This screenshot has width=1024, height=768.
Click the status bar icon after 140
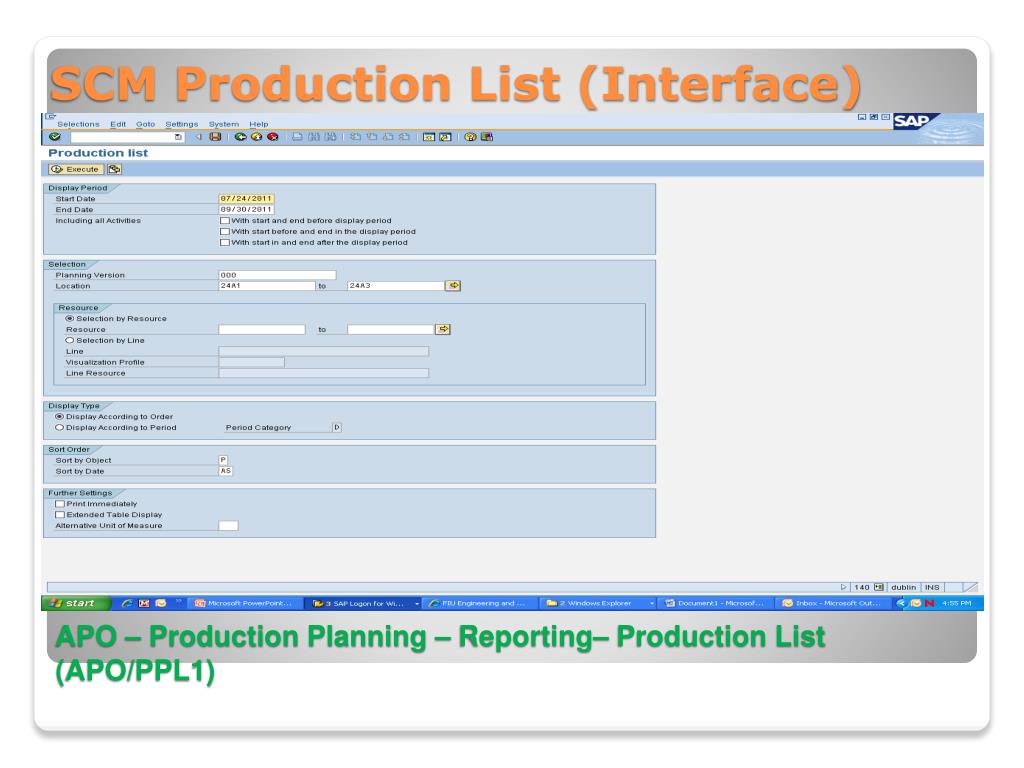coord(879,587)
